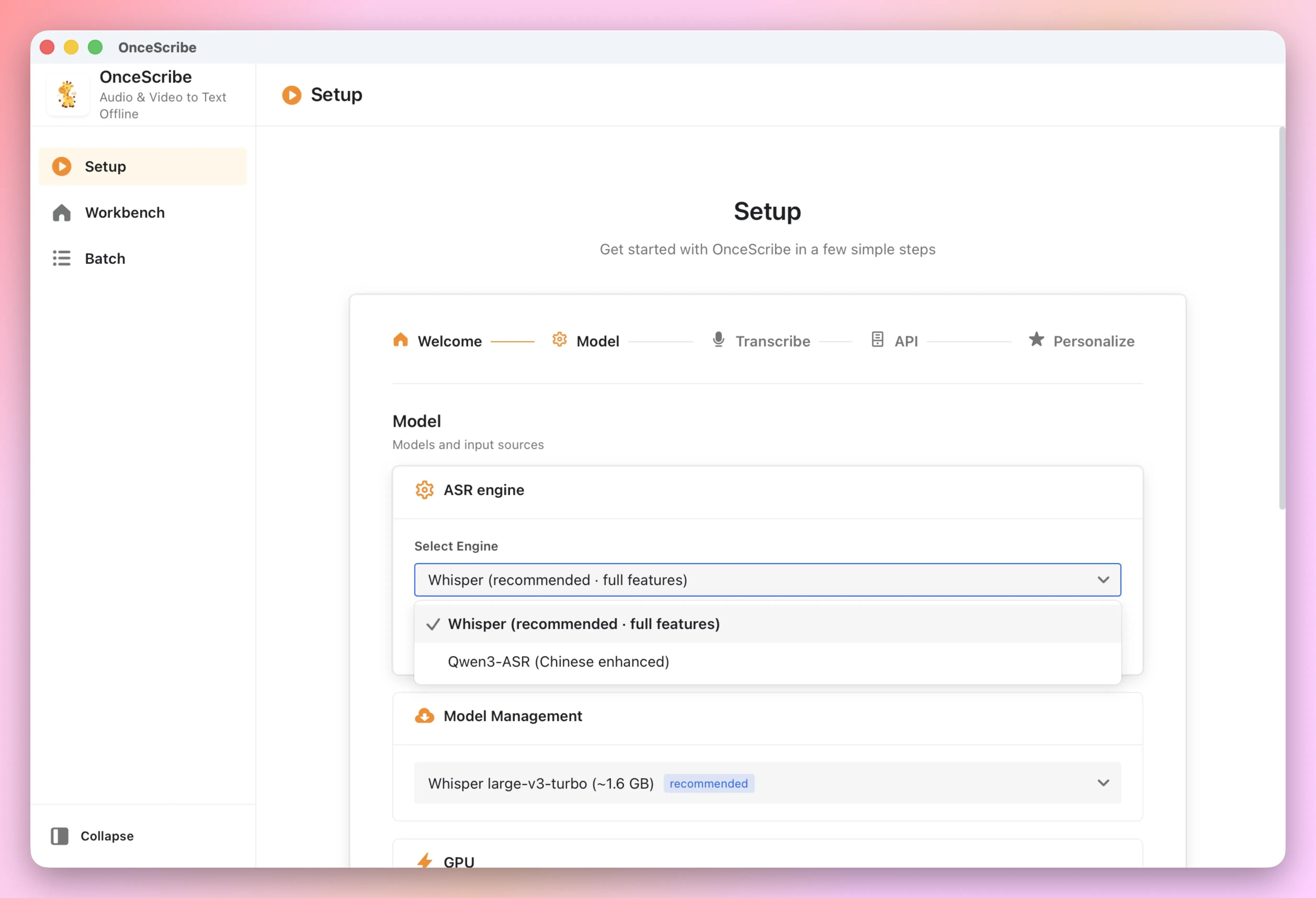Click the Collapse sidebar panel icon
Screen dimensions: 1316x898
point(59,836)
